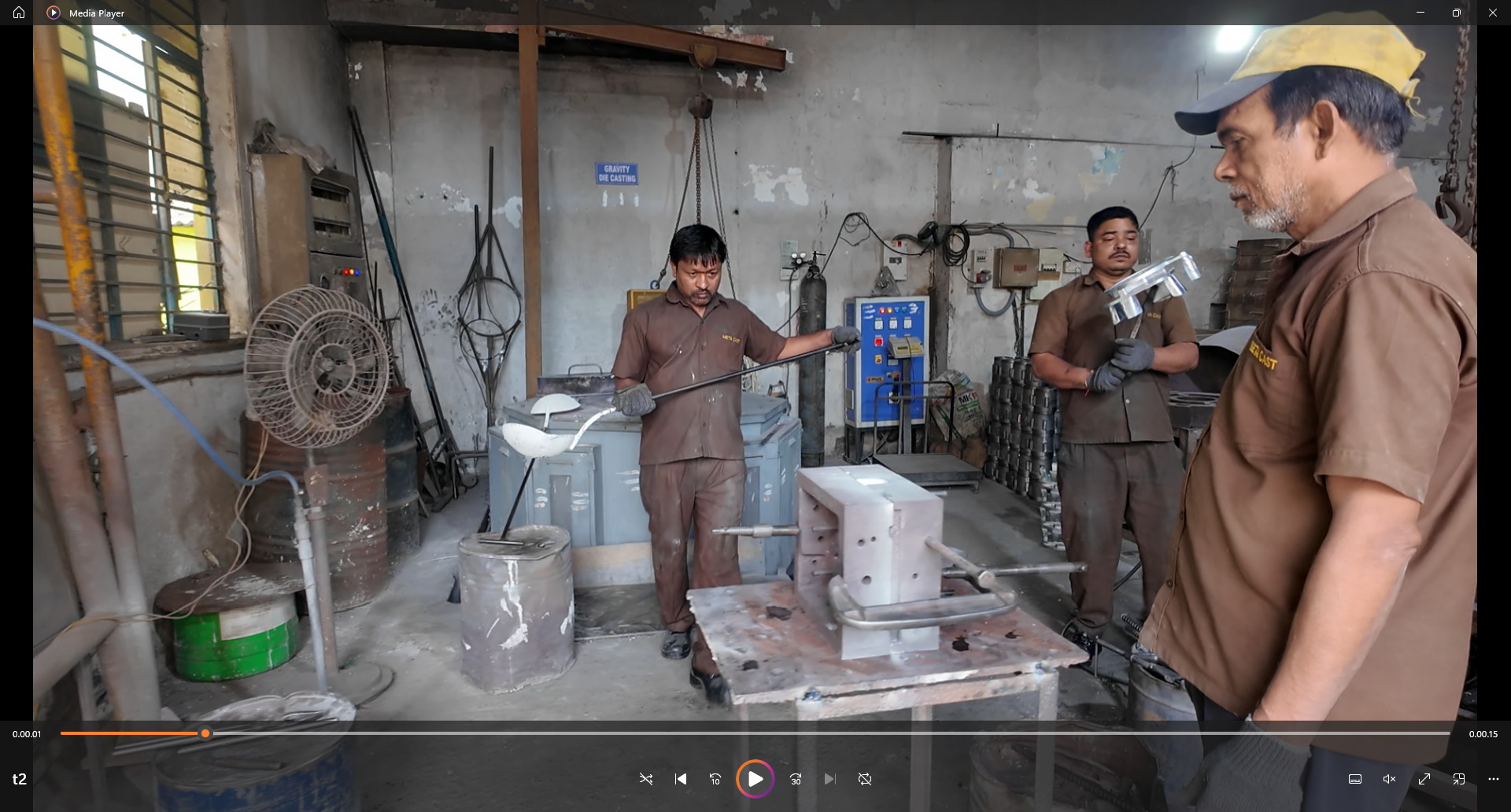Click the Home icon in title bar
Viewport: 1511px width, 812px height.
point(19,13)
